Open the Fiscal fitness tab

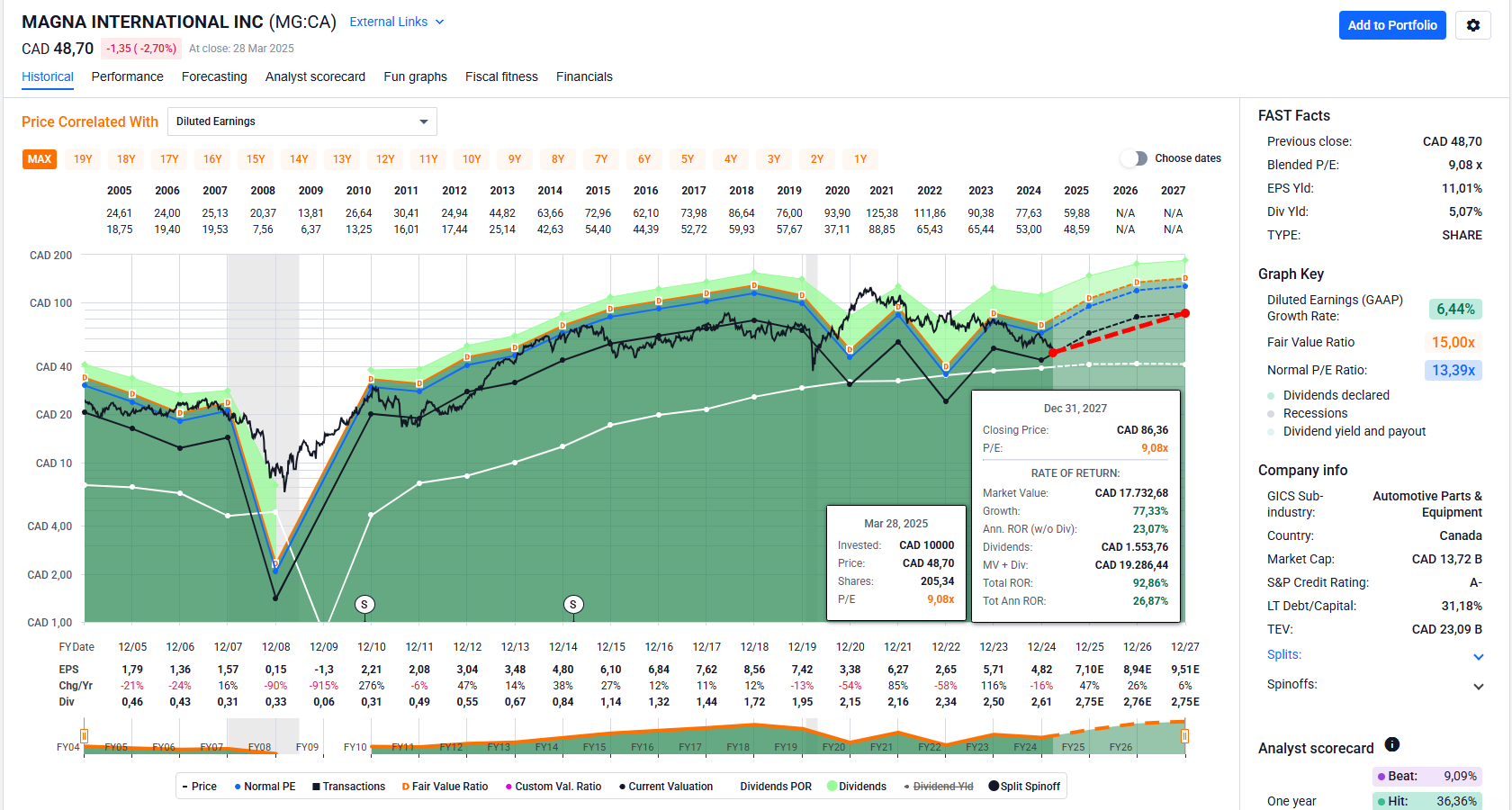[501, 76]
